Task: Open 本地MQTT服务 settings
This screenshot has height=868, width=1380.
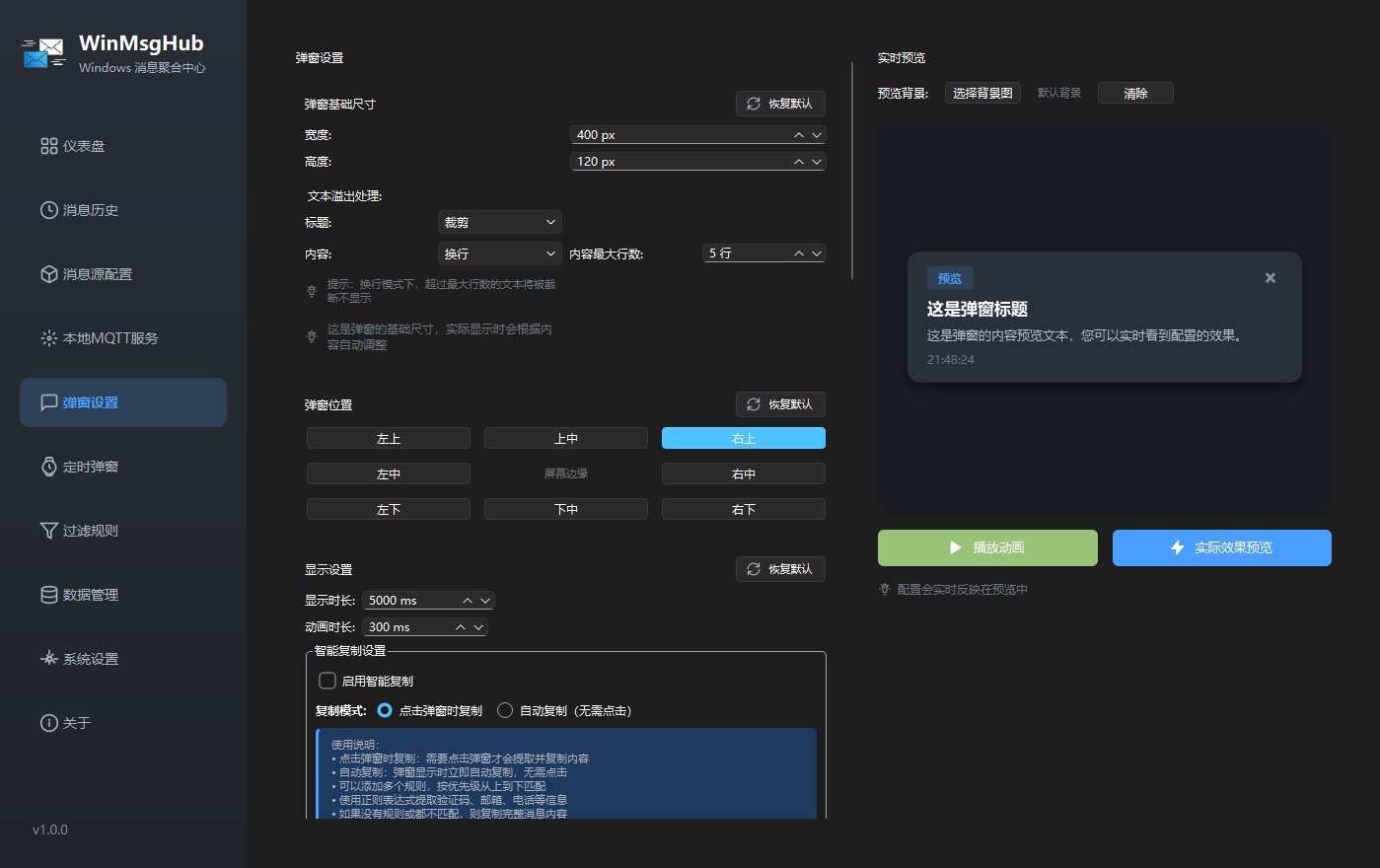Action: click(x=122, y=337)
